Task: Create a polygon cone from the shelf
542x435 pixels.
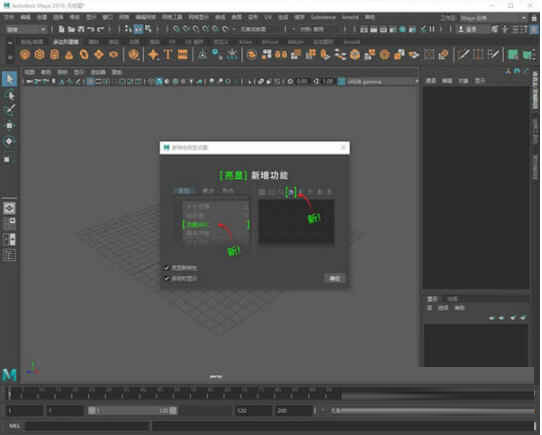Action: [x=69, y=55]
